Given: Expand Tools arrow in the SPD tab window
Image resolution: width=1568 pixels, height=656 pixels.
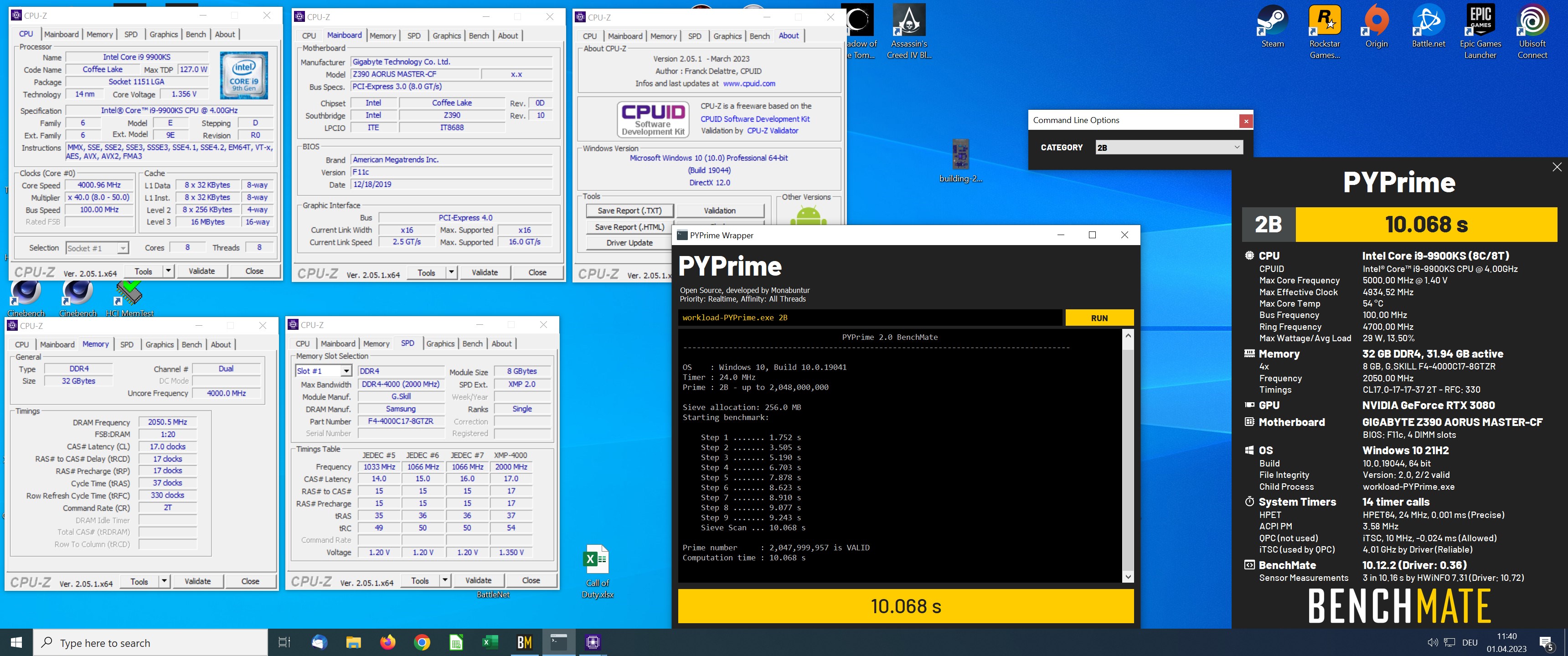Looking at the screenshot, I should (445, 580).
